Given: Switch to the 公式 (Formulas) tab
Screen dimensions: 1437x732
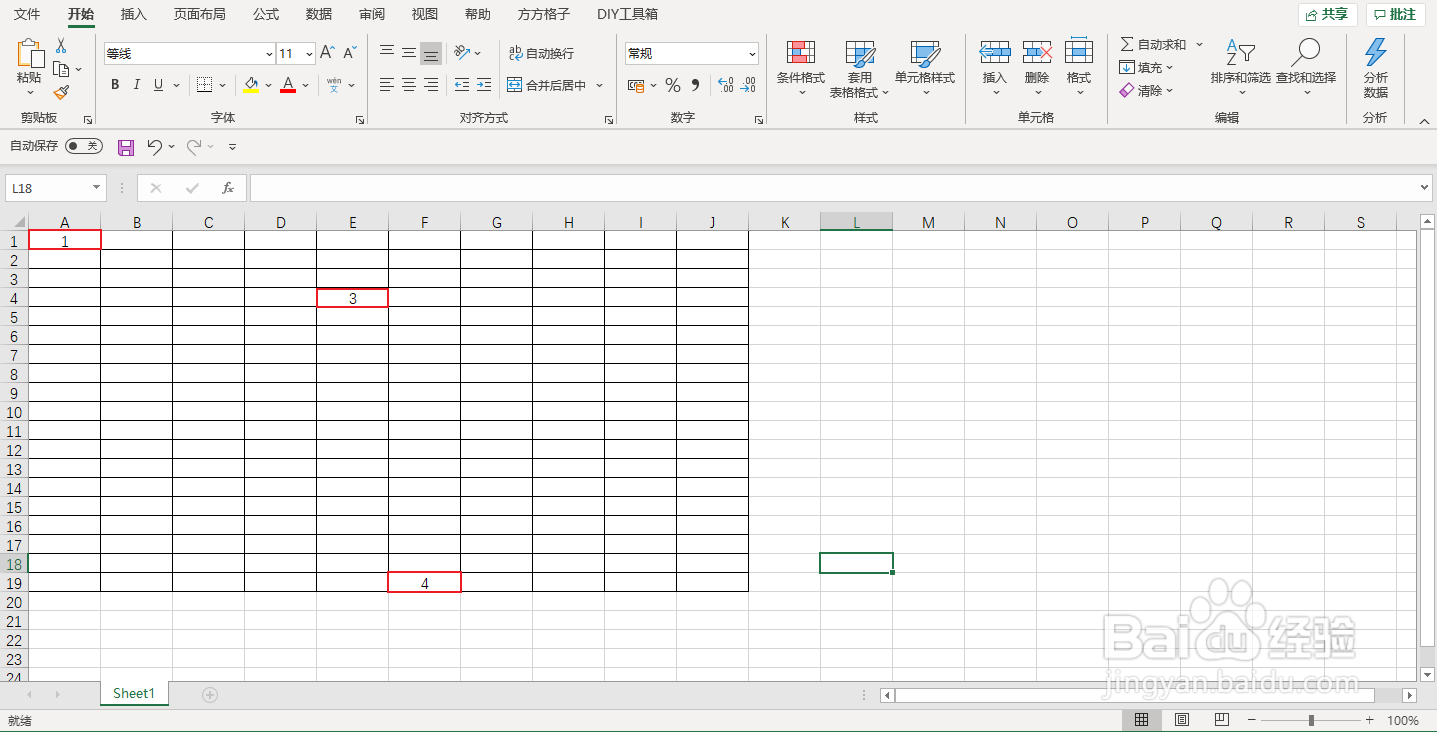Looking at the screenshot, I should [266, 15].
